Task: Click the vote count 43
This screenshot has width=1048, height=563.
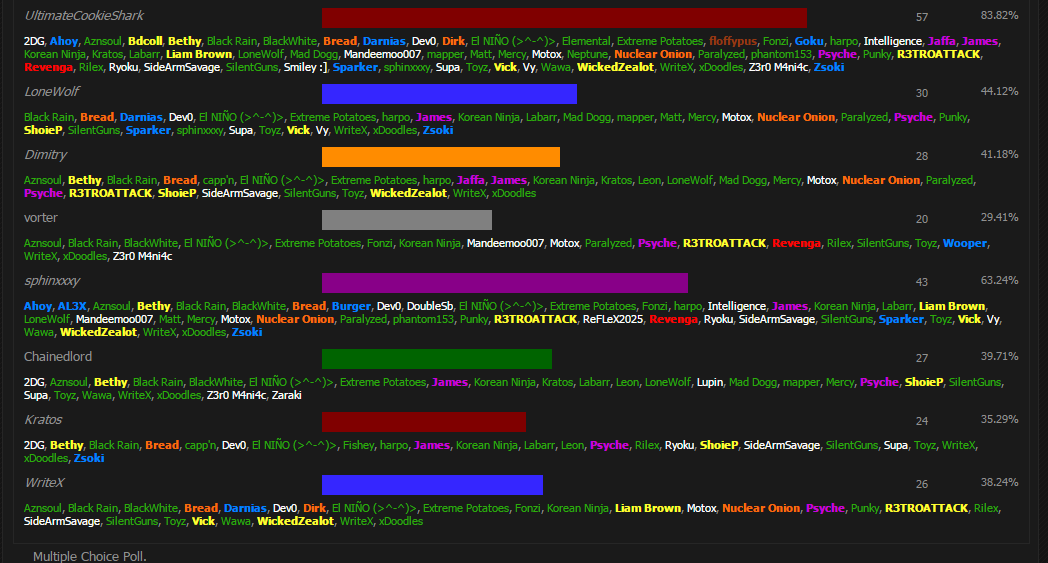Action: pyautogui.click(x=922, y=282)
